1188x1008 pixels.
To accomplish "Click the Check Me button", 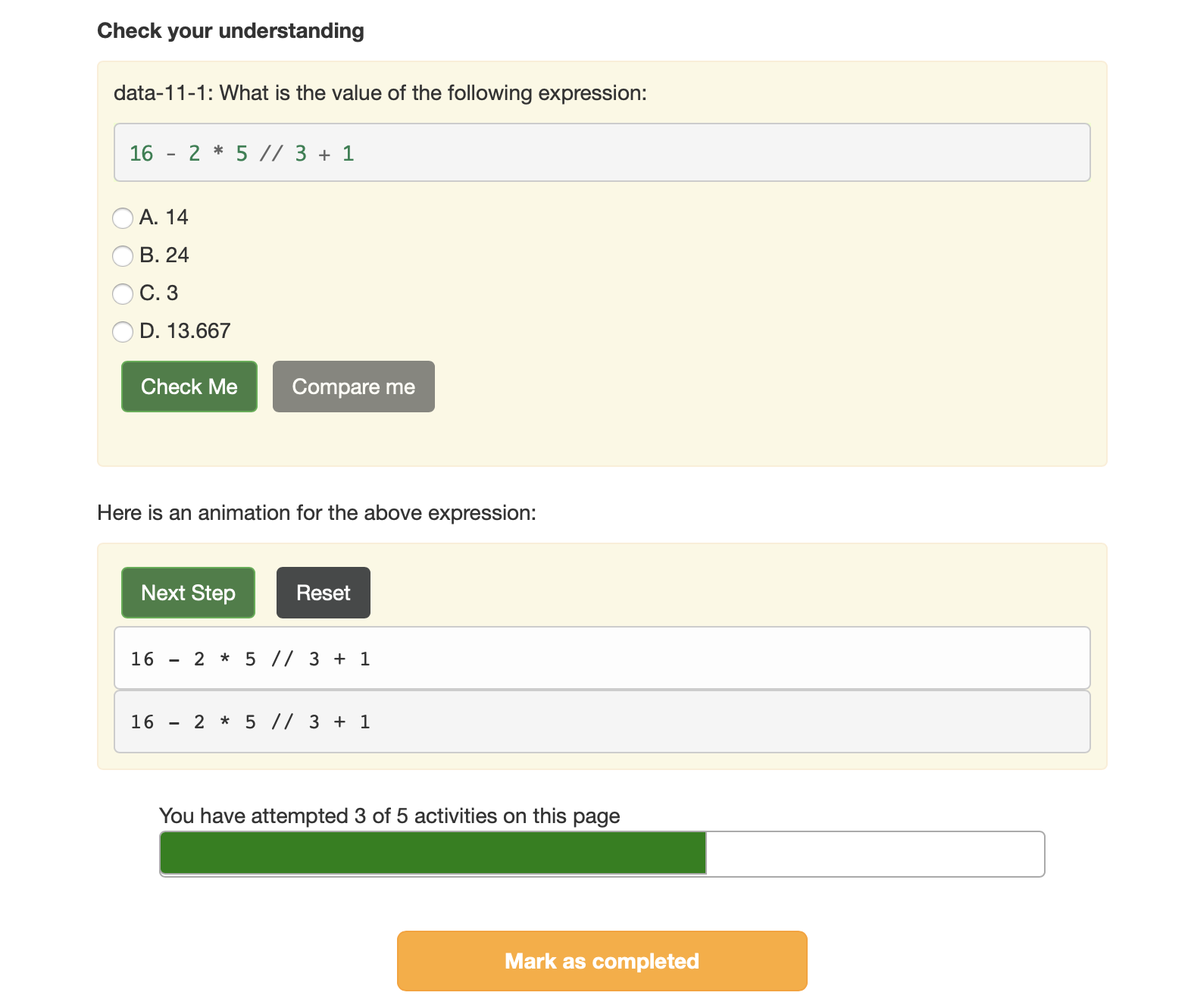I will [189, 387].
